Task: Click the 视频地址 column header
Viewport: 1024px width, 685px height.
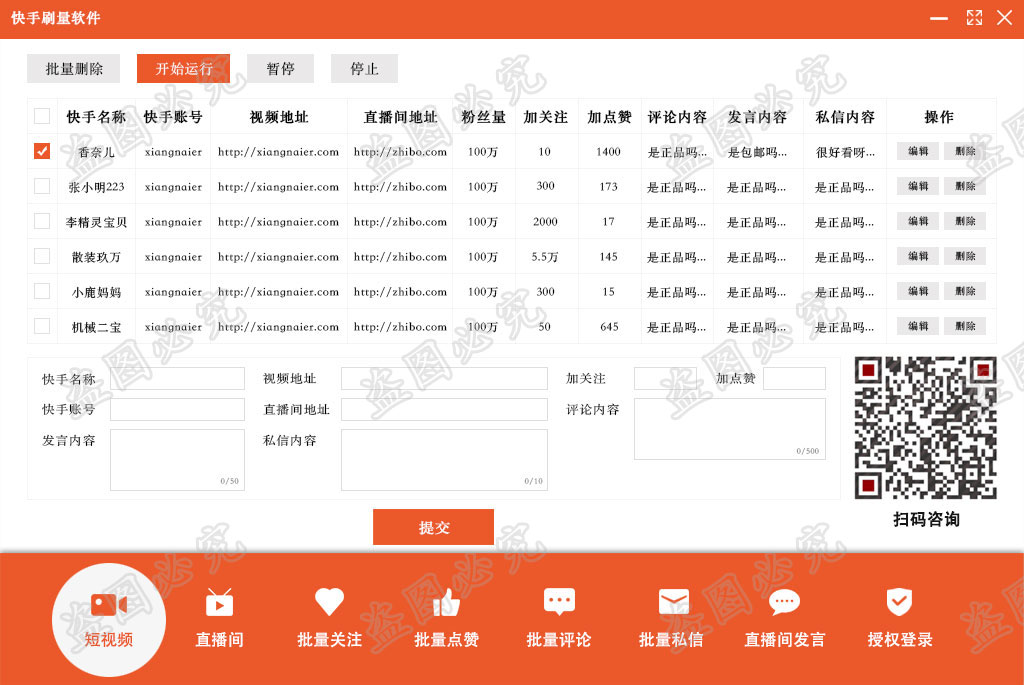Action: pos(279,117)
